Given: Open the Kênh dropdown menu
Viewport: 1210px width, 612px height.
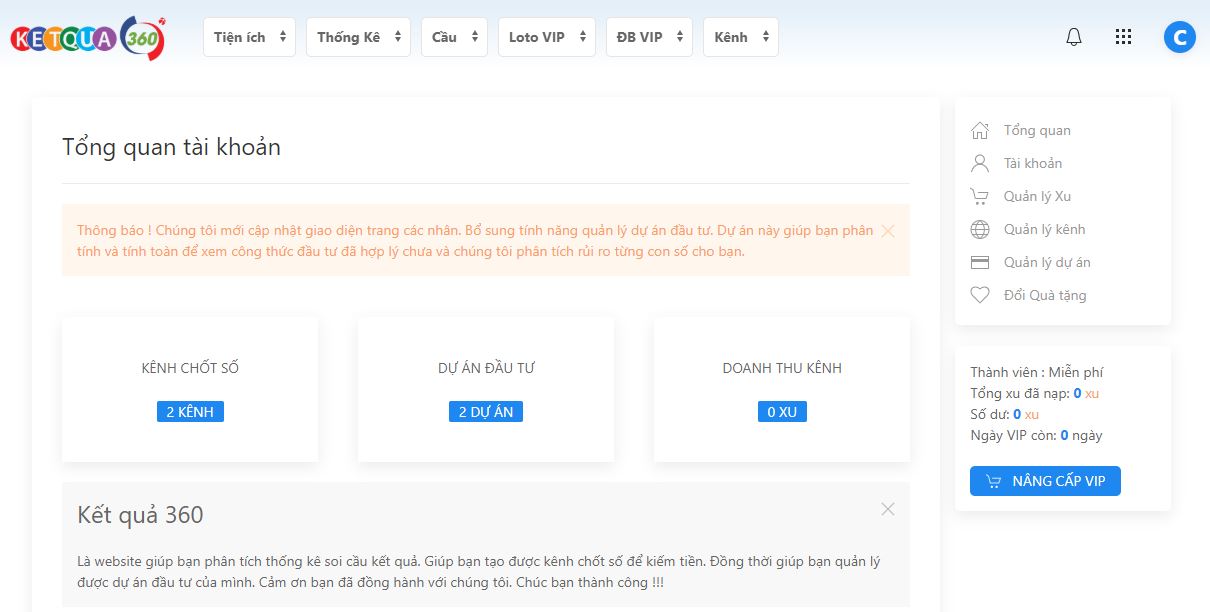Looking at the screenshot, I should pos(740,37).
